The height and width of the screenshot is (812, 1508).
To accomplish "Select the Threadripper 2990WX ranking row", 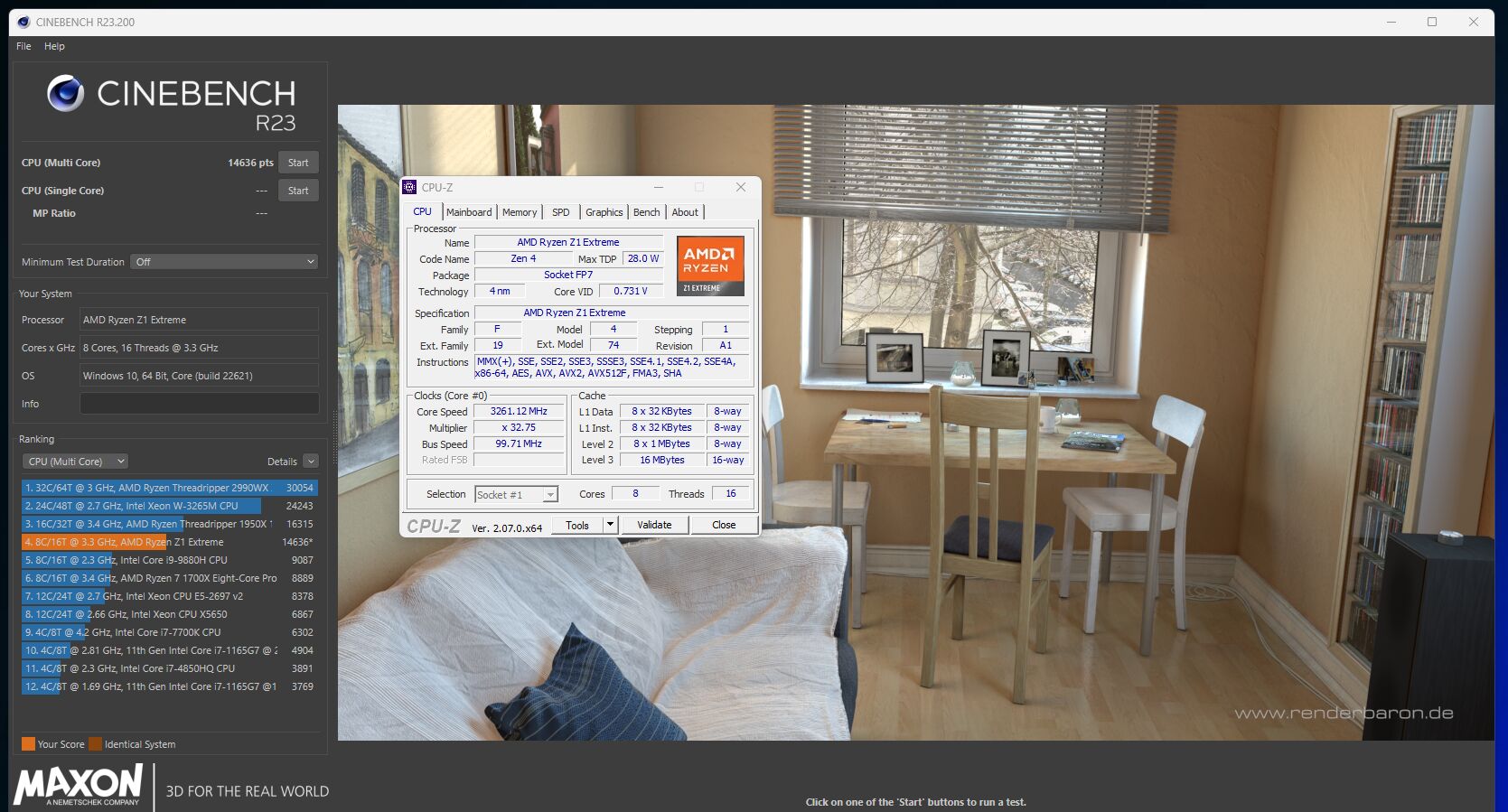I will [169, 488].
